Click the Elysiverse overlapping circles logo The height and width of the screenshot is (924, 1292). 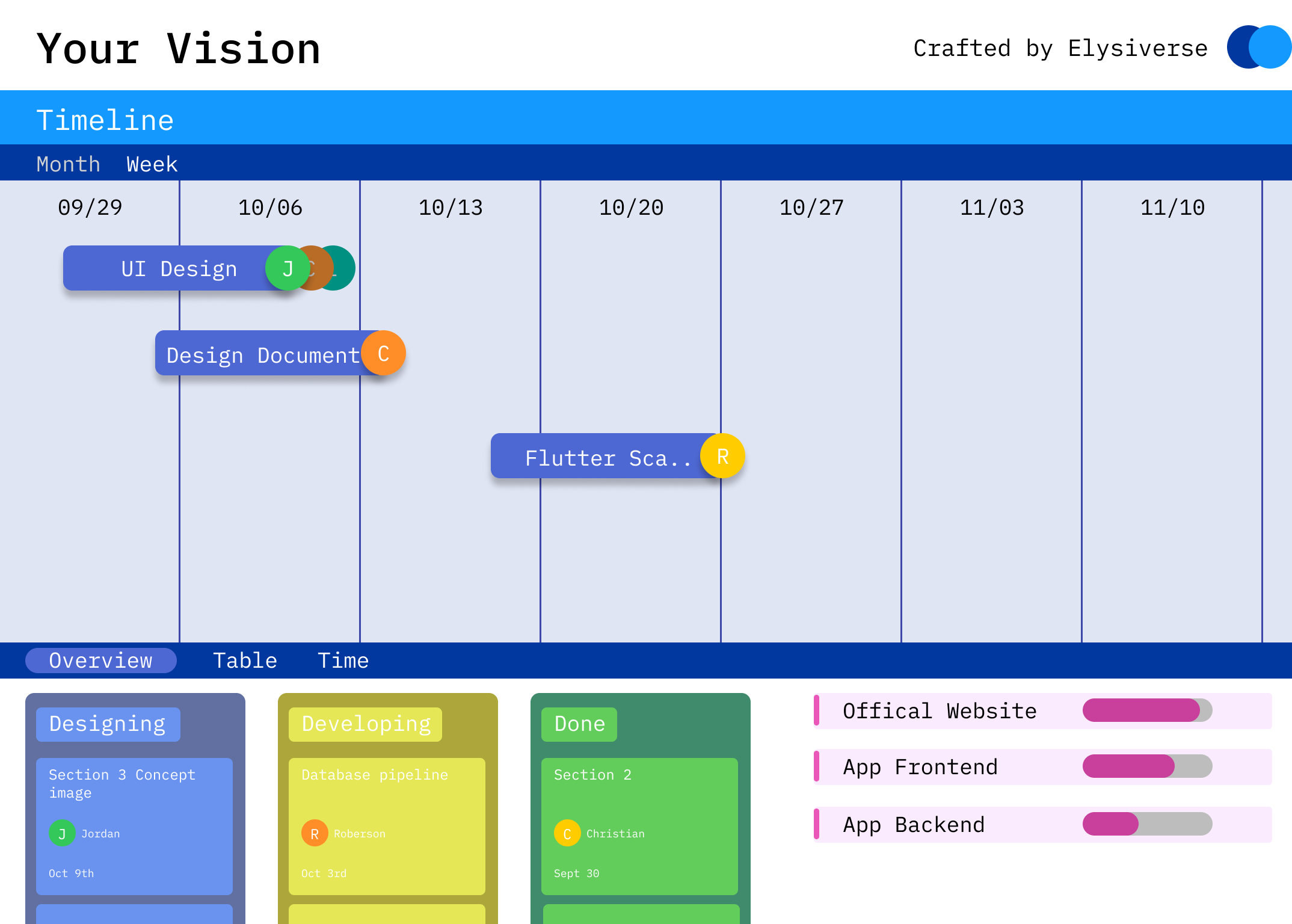[1258, 47]
